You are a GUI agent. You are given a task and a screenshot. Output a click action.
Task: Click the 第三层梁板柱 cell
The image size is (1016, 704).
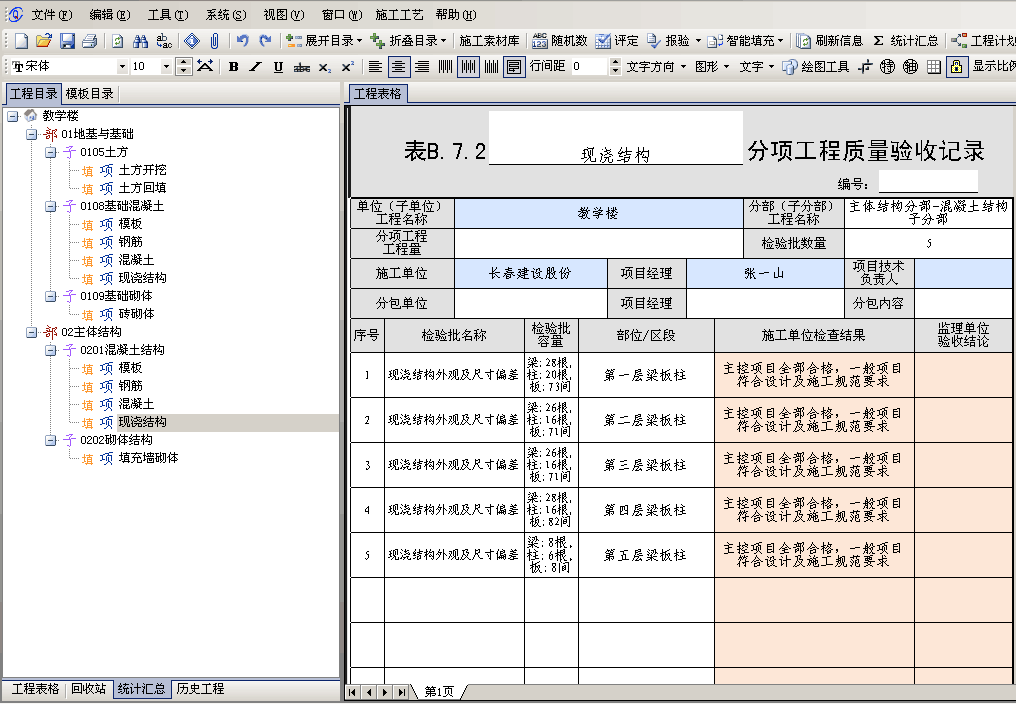(646, 465)
